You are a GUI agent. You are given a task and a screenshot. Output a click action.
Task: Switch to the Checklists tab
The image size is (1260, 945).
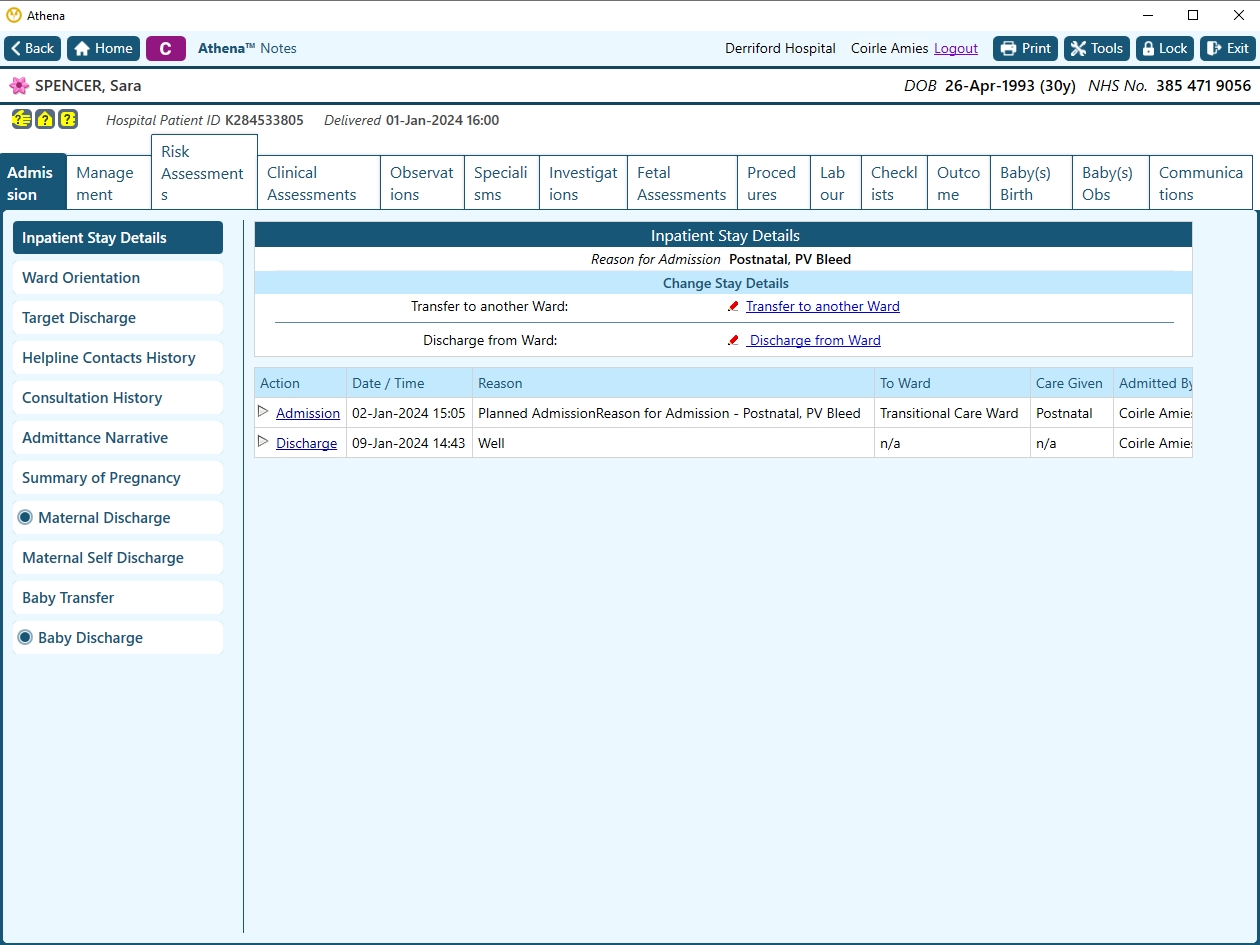pyautogui.click(x=895, y=183)
